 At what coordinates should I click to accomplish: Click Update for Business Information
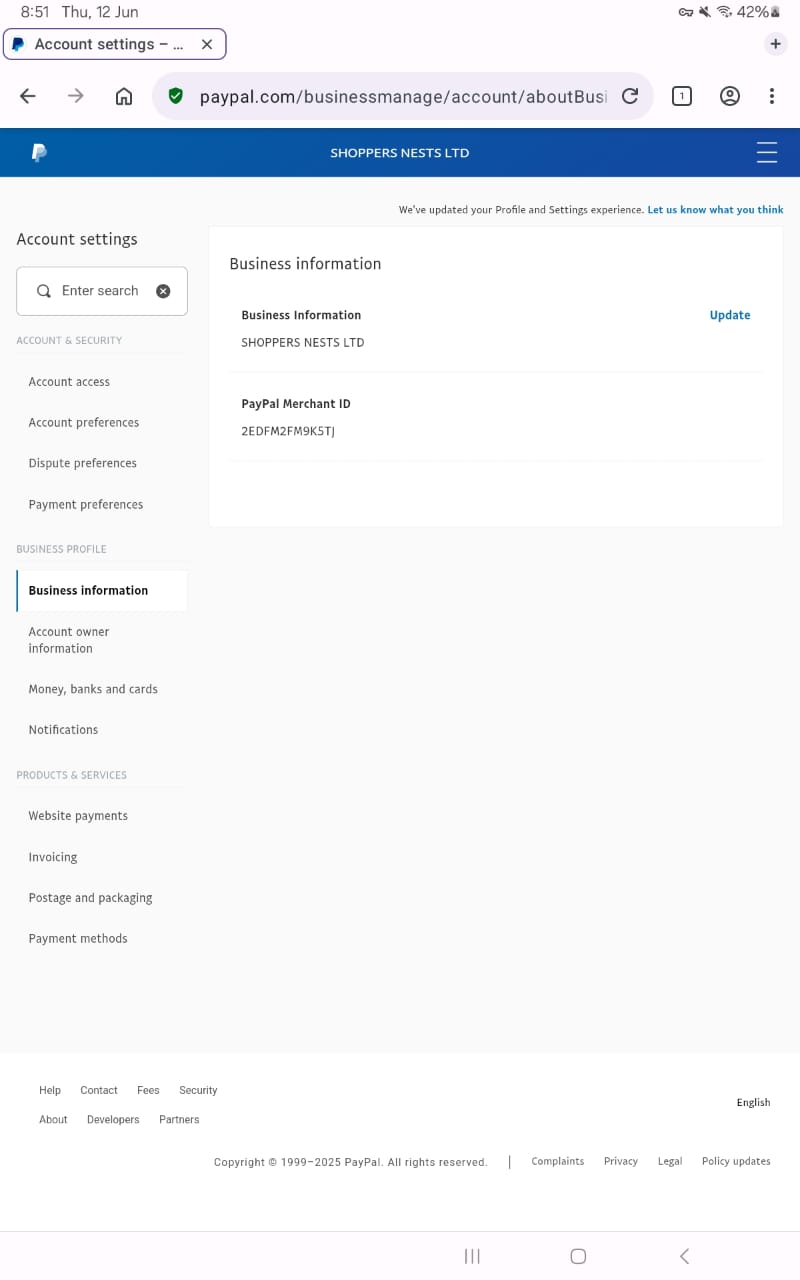[x=729, y=315]
